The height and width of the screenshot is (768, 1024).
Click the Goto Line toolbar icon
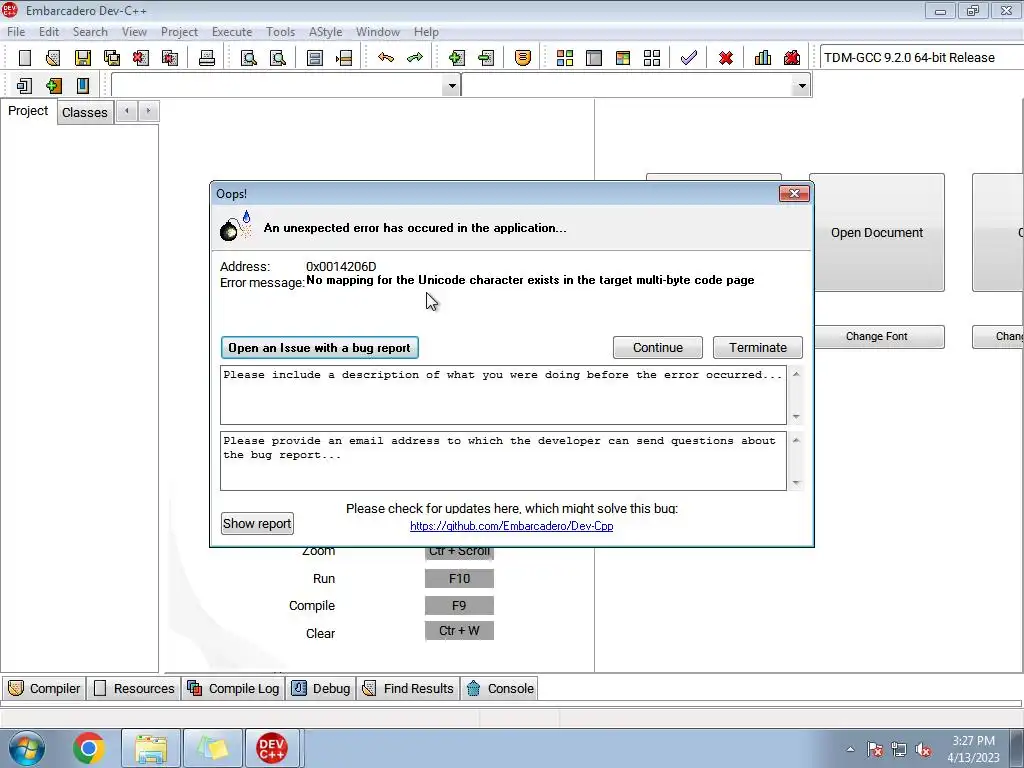(344, 57)
